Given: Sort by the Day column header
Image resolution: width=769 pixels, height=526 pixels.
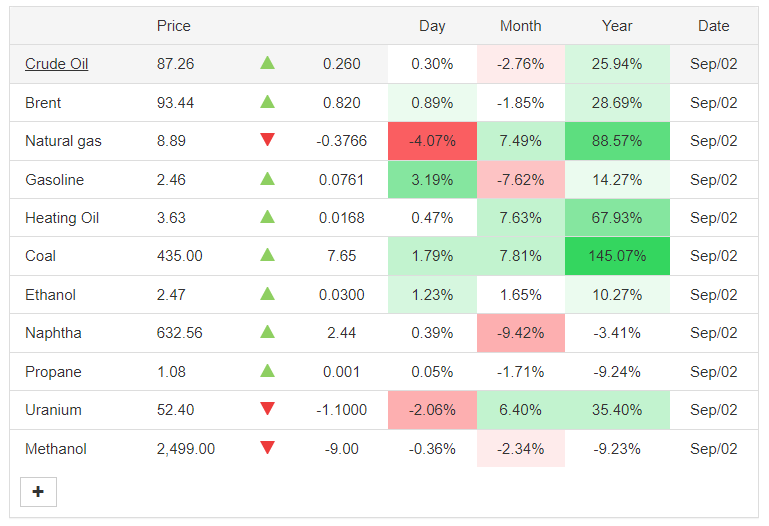Looking at the screenshot, I should pyautogui.click(x=432, y=25).
